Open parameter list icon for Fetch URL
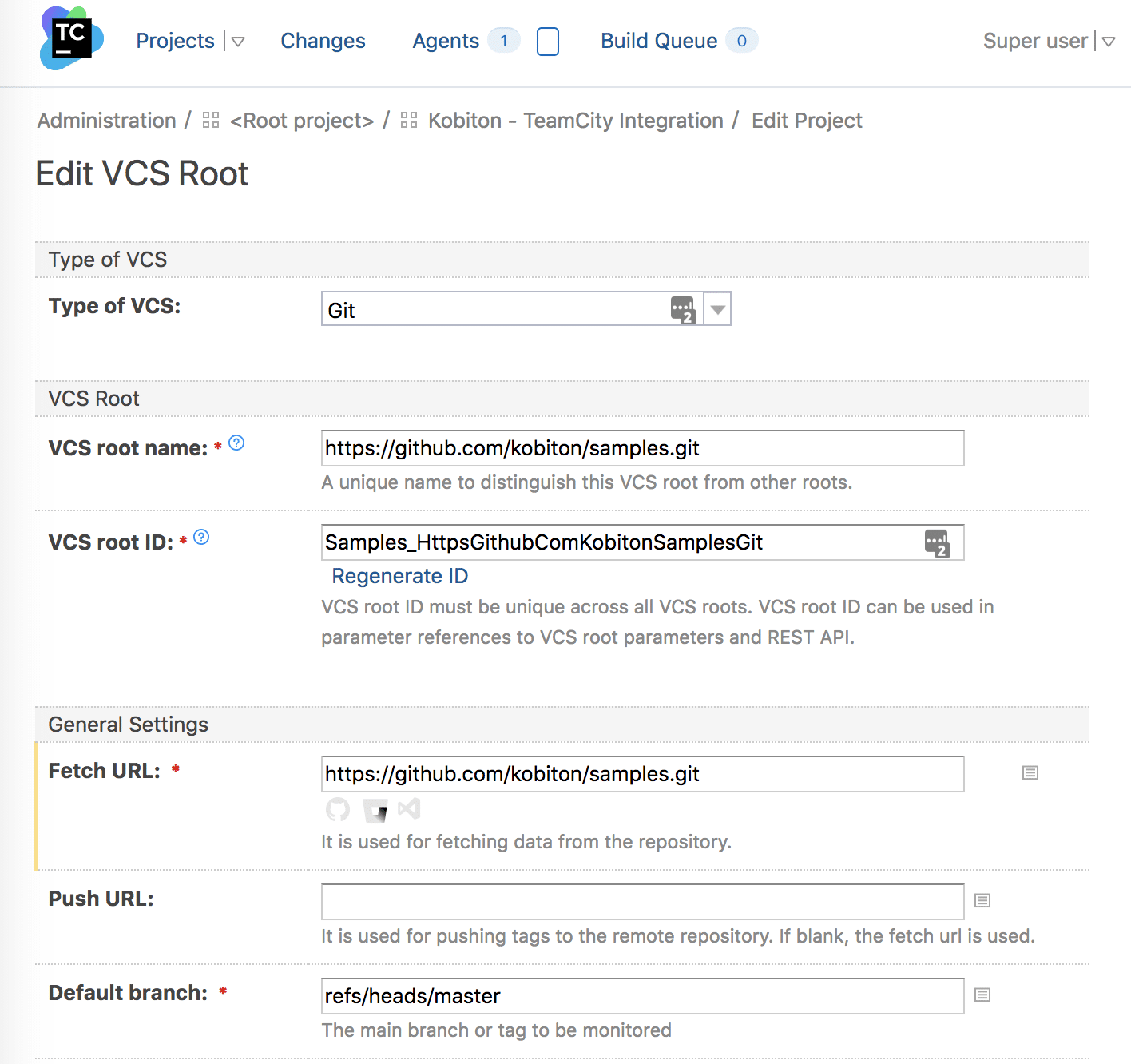The width and height of the screenshot is (1131, 1064). pyautogui.click(x=1030, y=772)
